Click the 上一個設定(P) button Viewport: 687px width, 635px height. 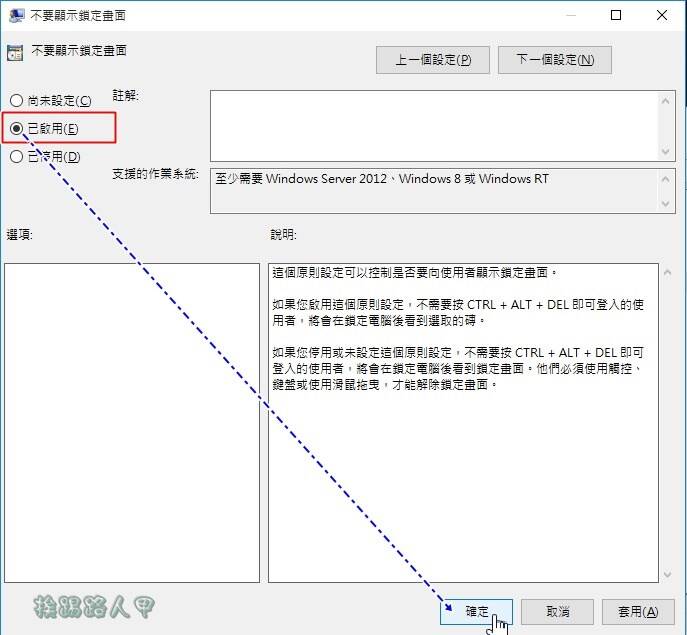pos(432,60)
